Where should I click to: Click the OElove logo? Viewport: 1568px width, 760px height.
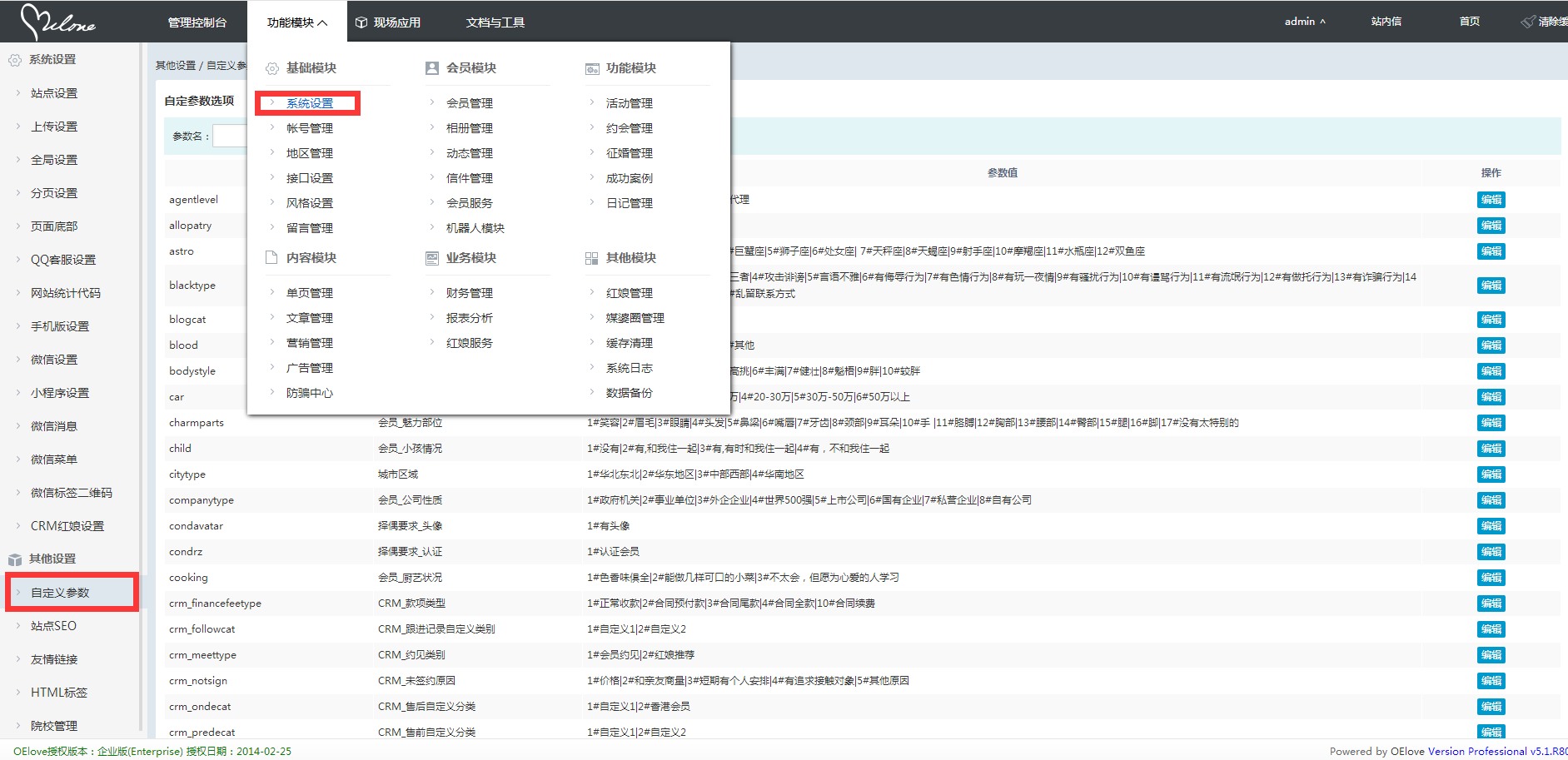click(57, 22)
